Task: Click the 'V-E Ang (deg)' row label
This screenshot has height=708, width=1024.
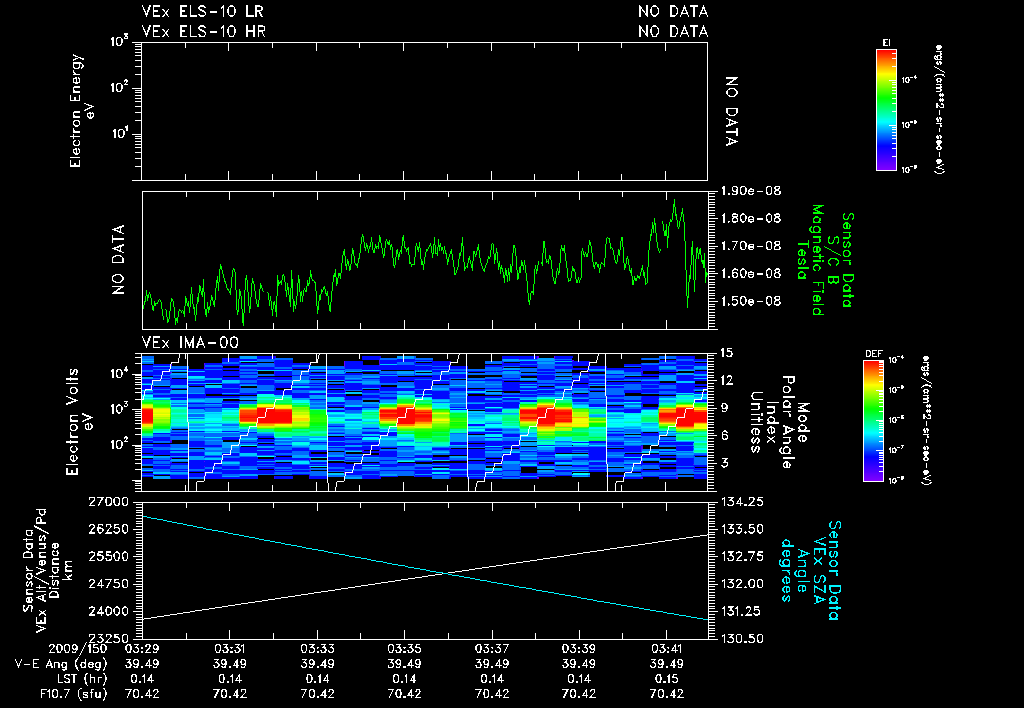Action: (x=61, y=664)
